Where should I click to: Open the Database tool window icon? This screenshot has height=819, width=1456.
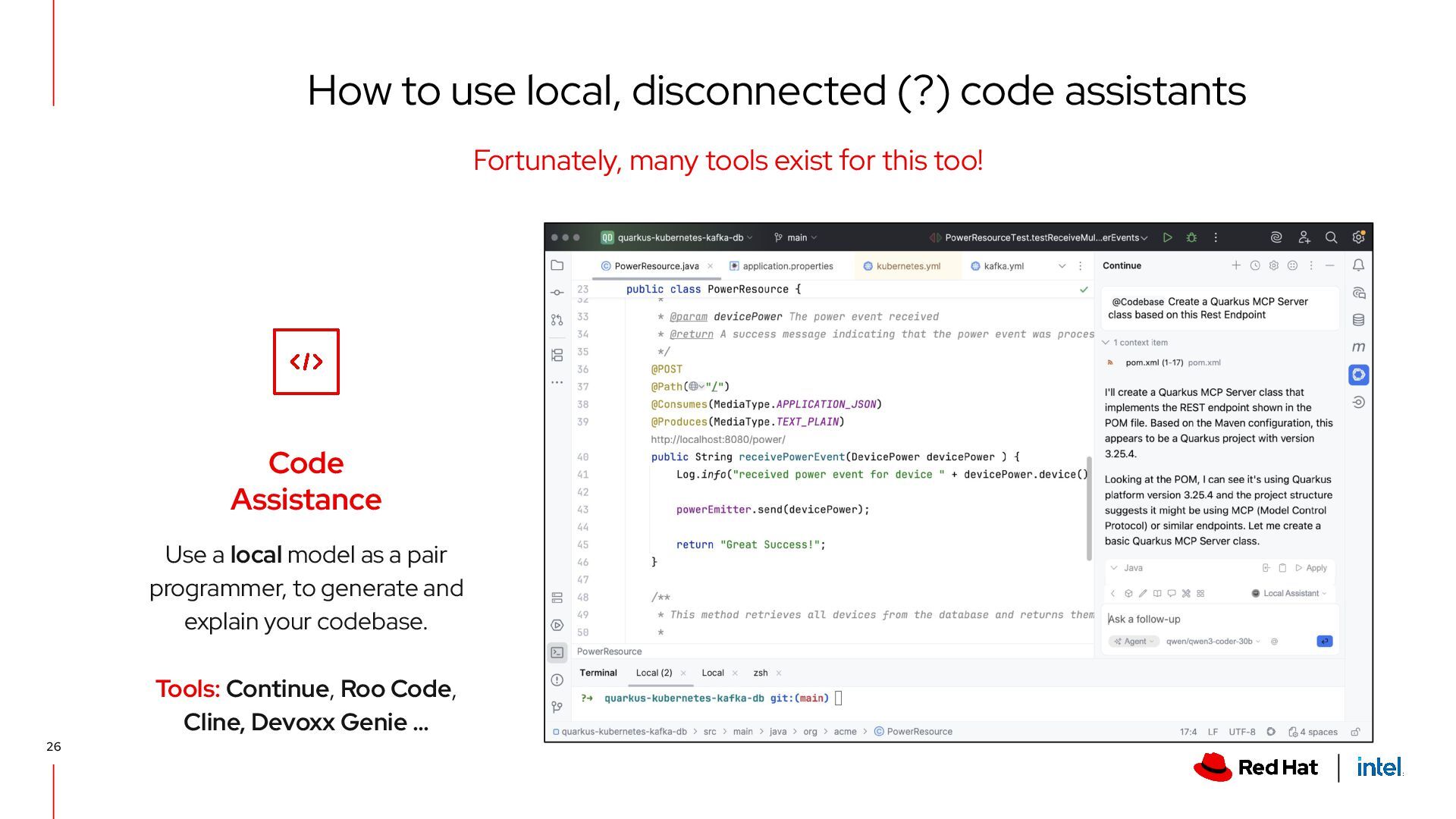click(x=1358, y=320)
